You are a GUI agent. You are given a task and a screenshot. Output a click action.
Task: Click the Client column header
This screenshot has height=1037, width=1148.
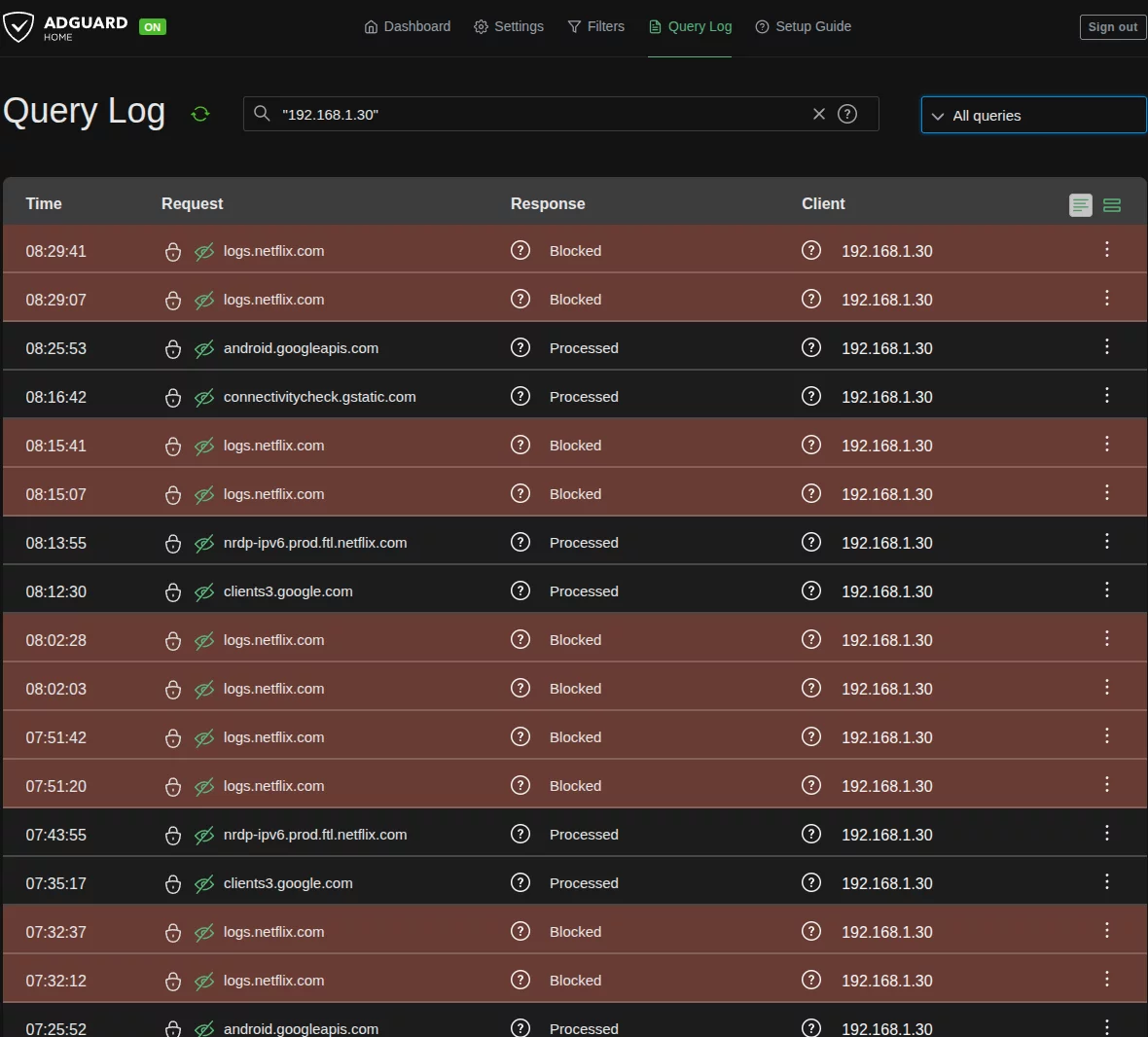(x=823, y=204)
